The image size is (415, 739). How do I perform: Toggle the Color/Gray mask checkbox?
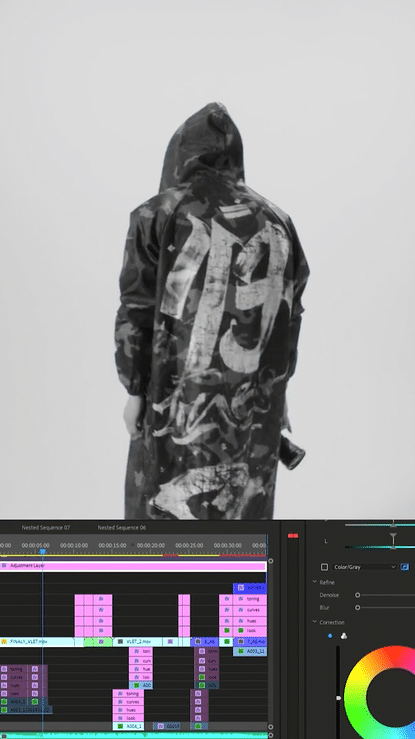[324, 567]
